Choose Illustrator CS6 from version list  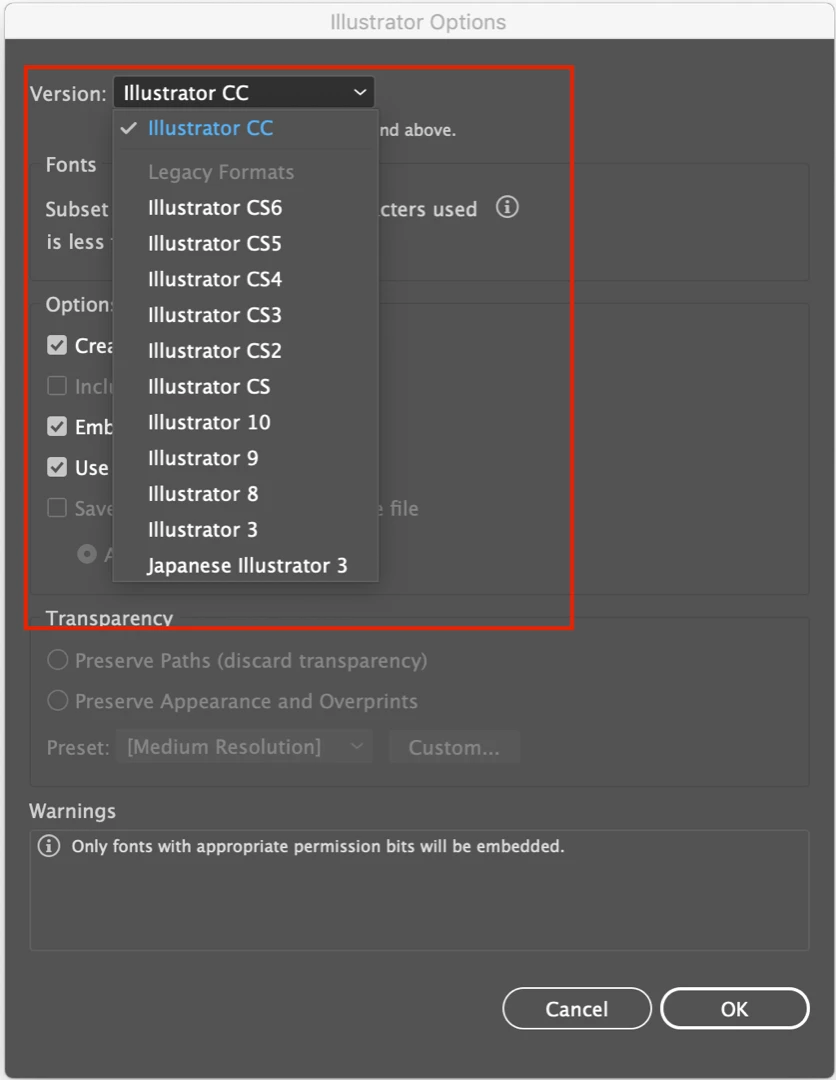(x=245, y=207)
